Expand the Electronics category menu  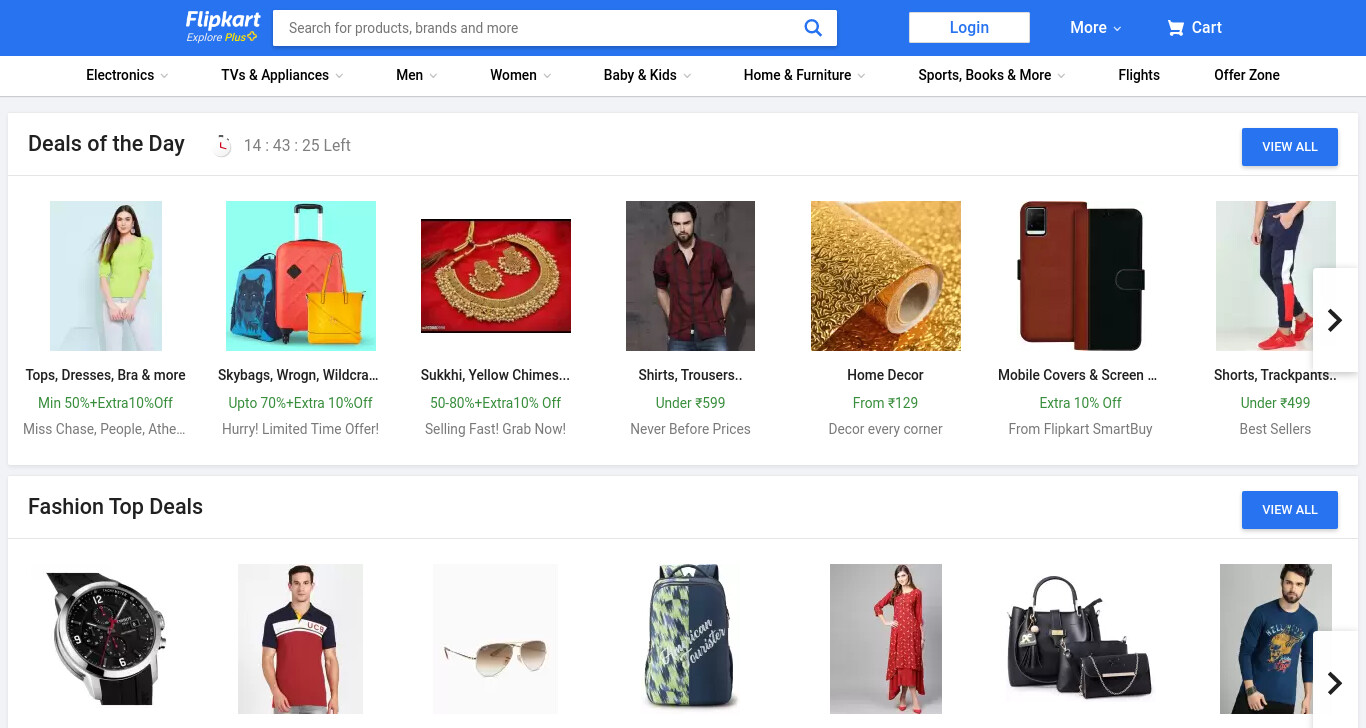127,75
